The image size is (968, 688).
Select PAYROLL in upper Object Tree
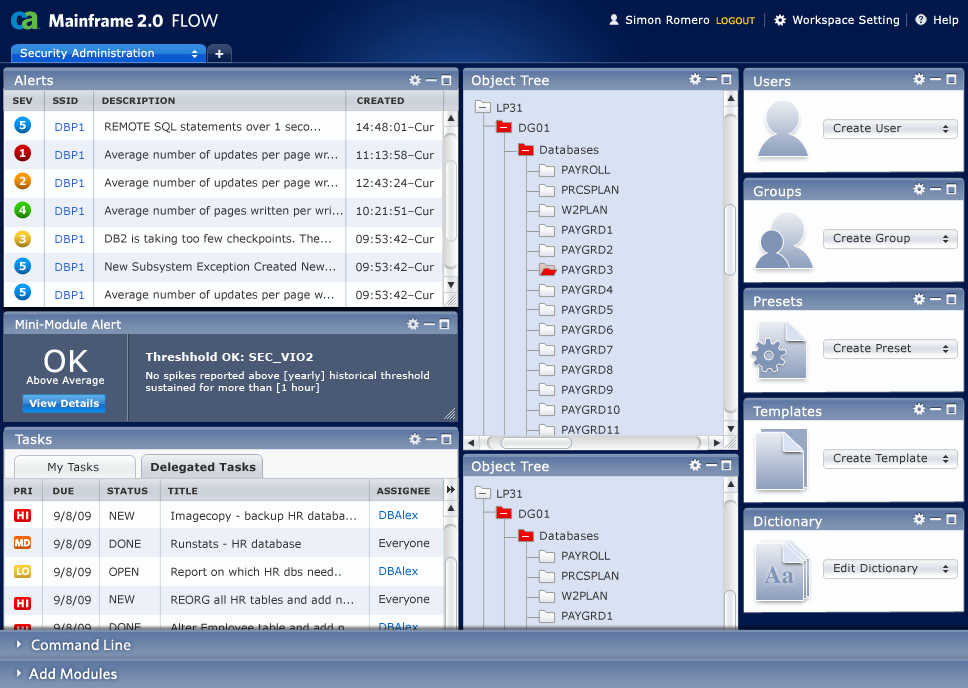coord(585,170)
